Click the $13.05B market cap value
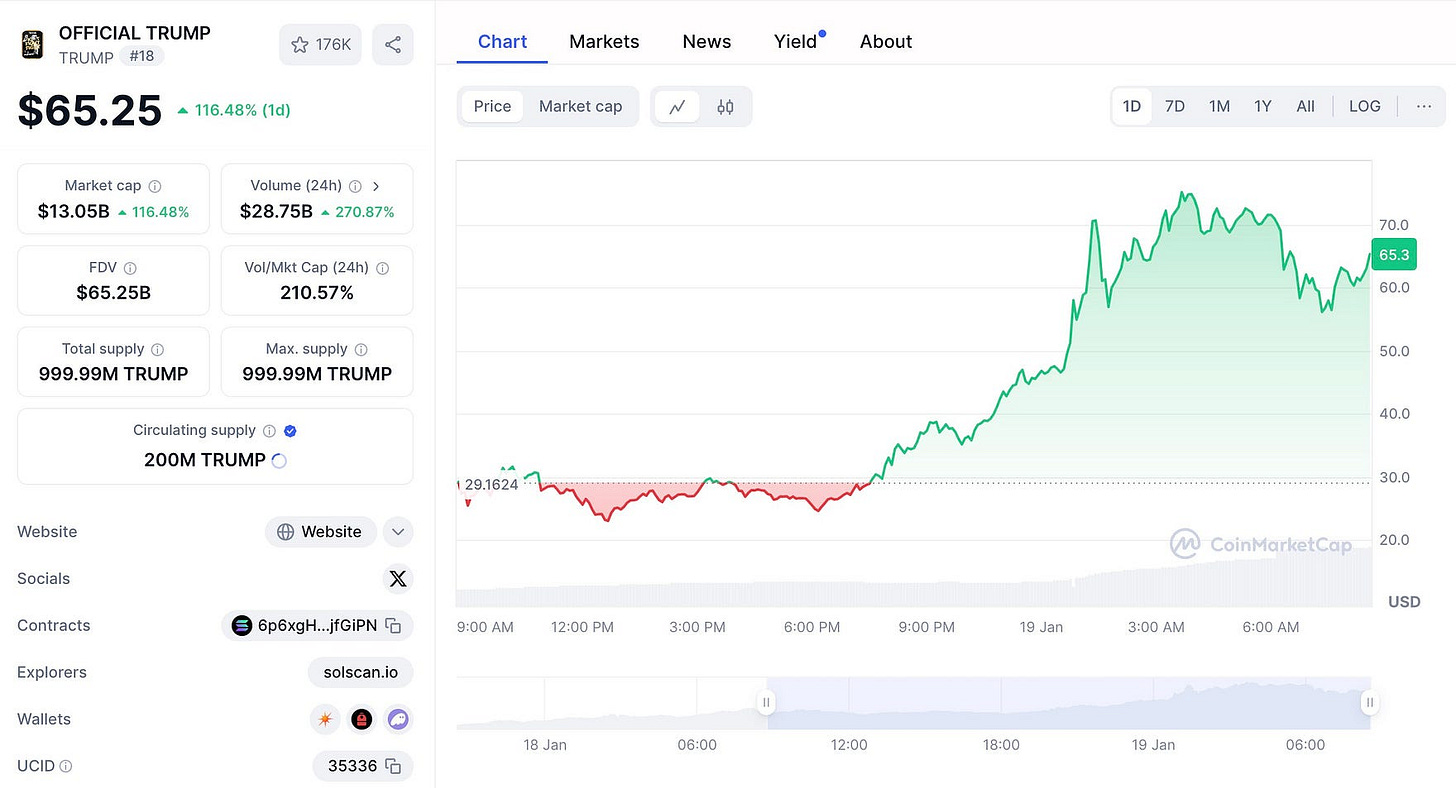 [73, 212]
